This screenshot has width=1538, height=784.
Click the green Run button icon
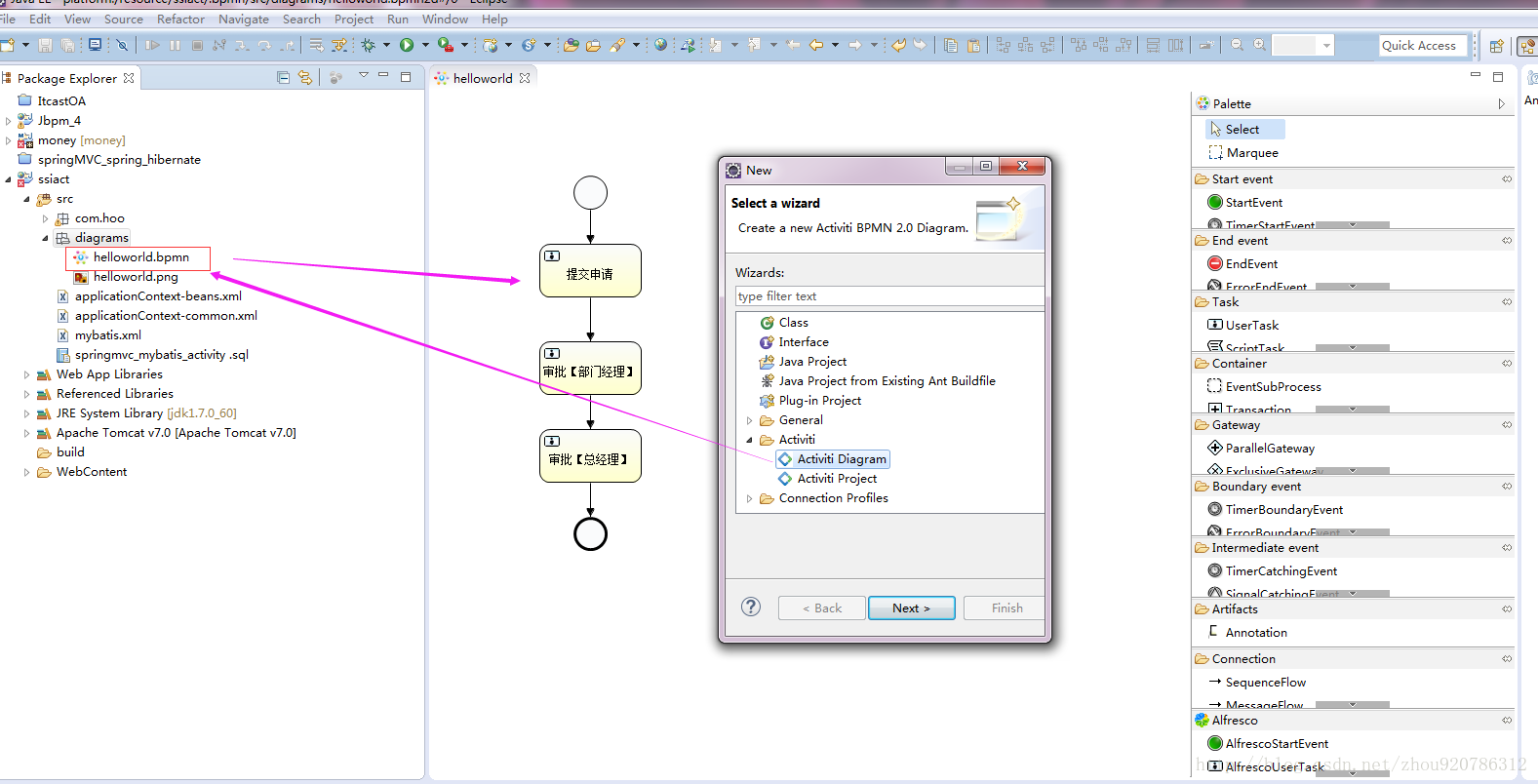[407, 45]
